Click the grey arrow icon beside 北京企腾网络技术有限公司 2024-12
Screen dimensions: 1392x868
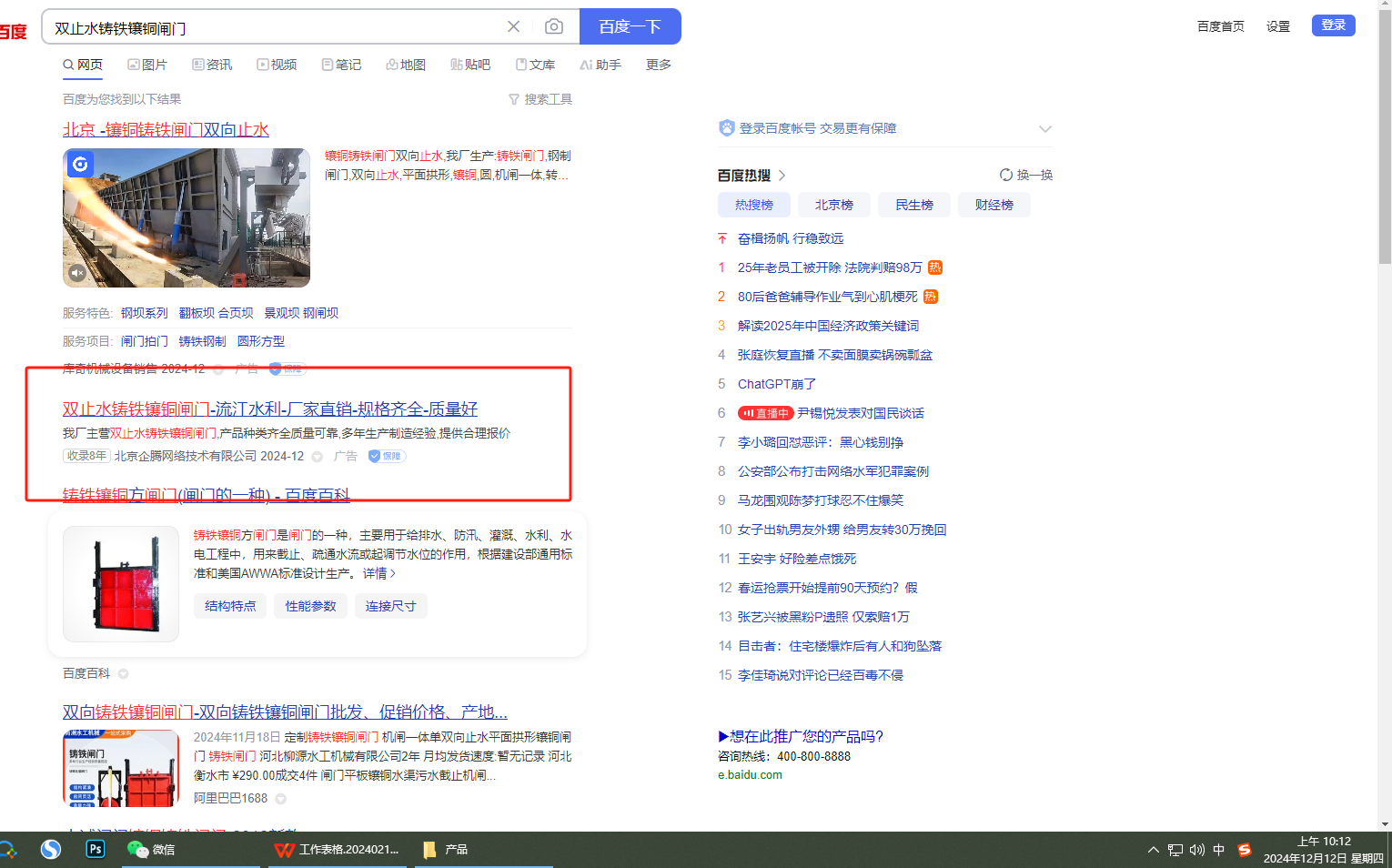pyautogui.click(x=318, y=457)
